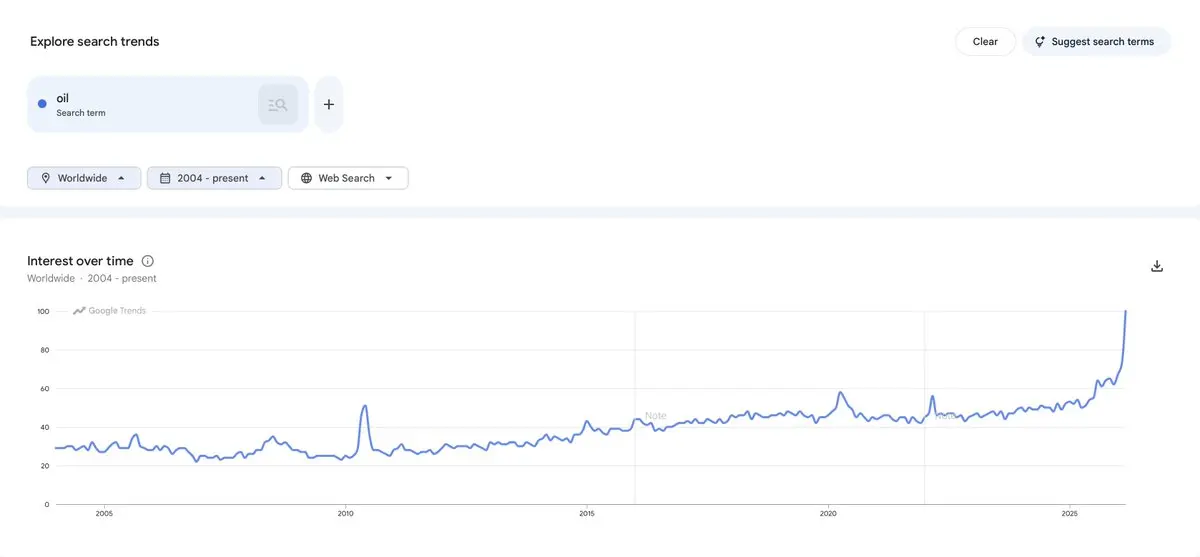The width and height of the screenshot is (1200, 557).
Task: Add a comparison term with the plus button
Action: pyautogui.click(x=329, y=104)
